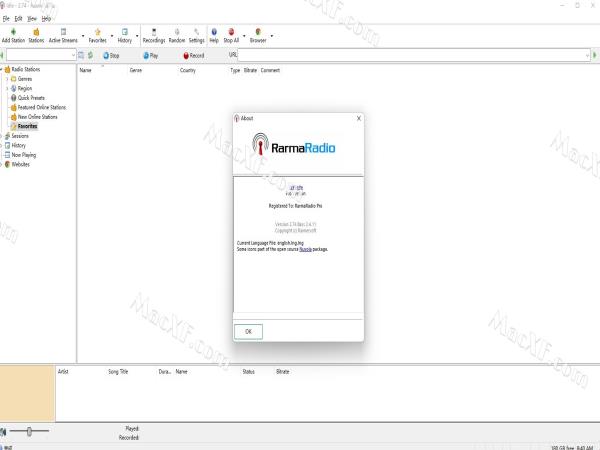Click the Song Title column header
This screenshot has height=450, width=600.
coord(118,372)
